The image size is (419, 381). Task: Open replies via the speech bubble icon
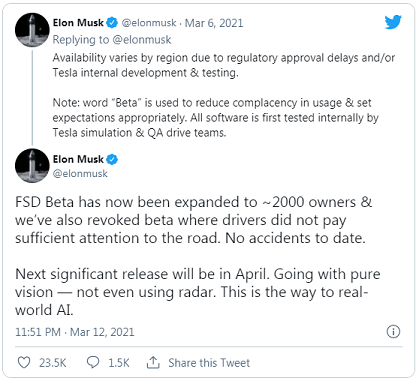(x=93, y=362)
